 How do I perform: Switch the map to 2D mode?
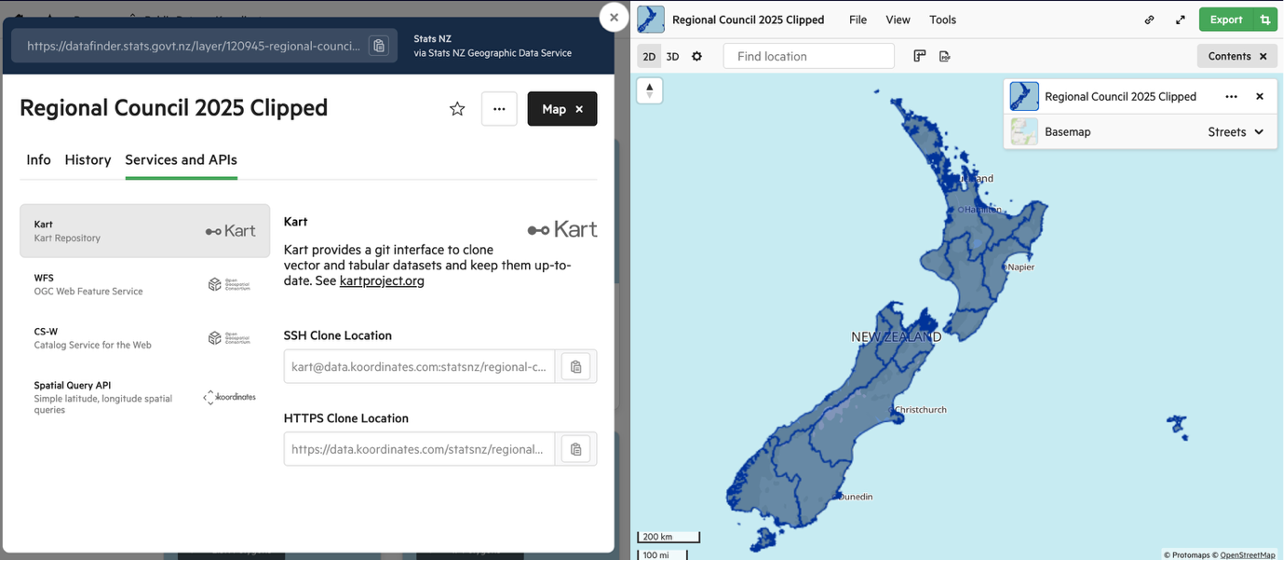coord(649,57)
